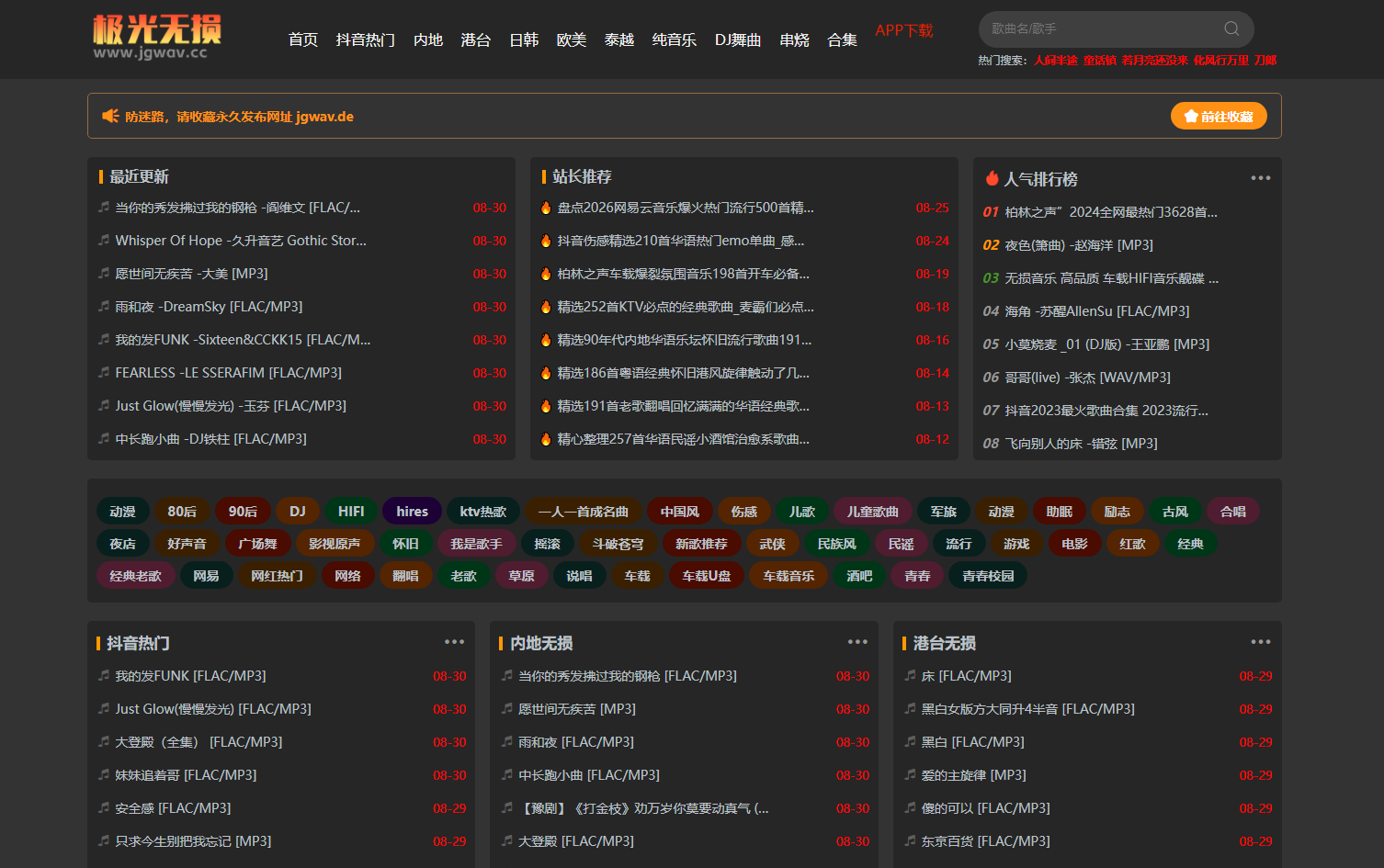Click the 前往收藏 button
The width and height of the screenshot is (1384, 868).
tap(1219, 116)
